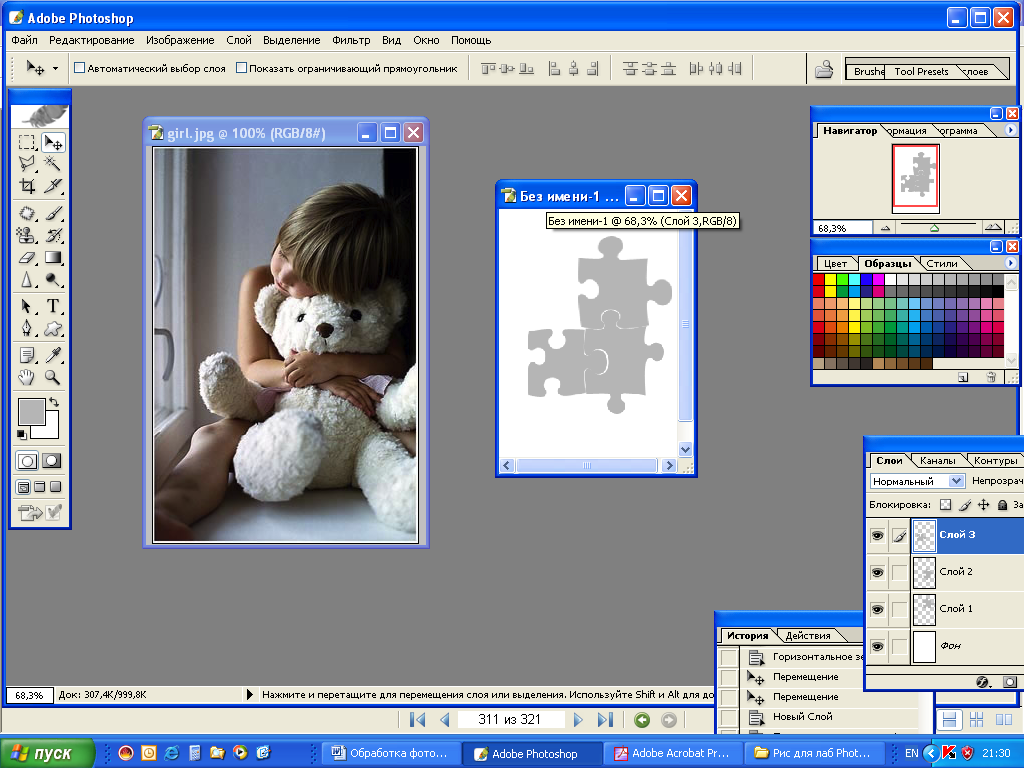Viewport: 1024px width, 768px height.
Task: Select the Blur tool
Action: [x=27, y=280]
